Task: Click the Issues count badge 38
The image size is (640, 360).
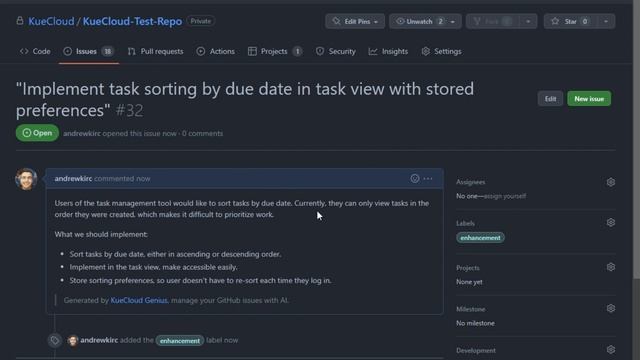Action: (107, 51)
